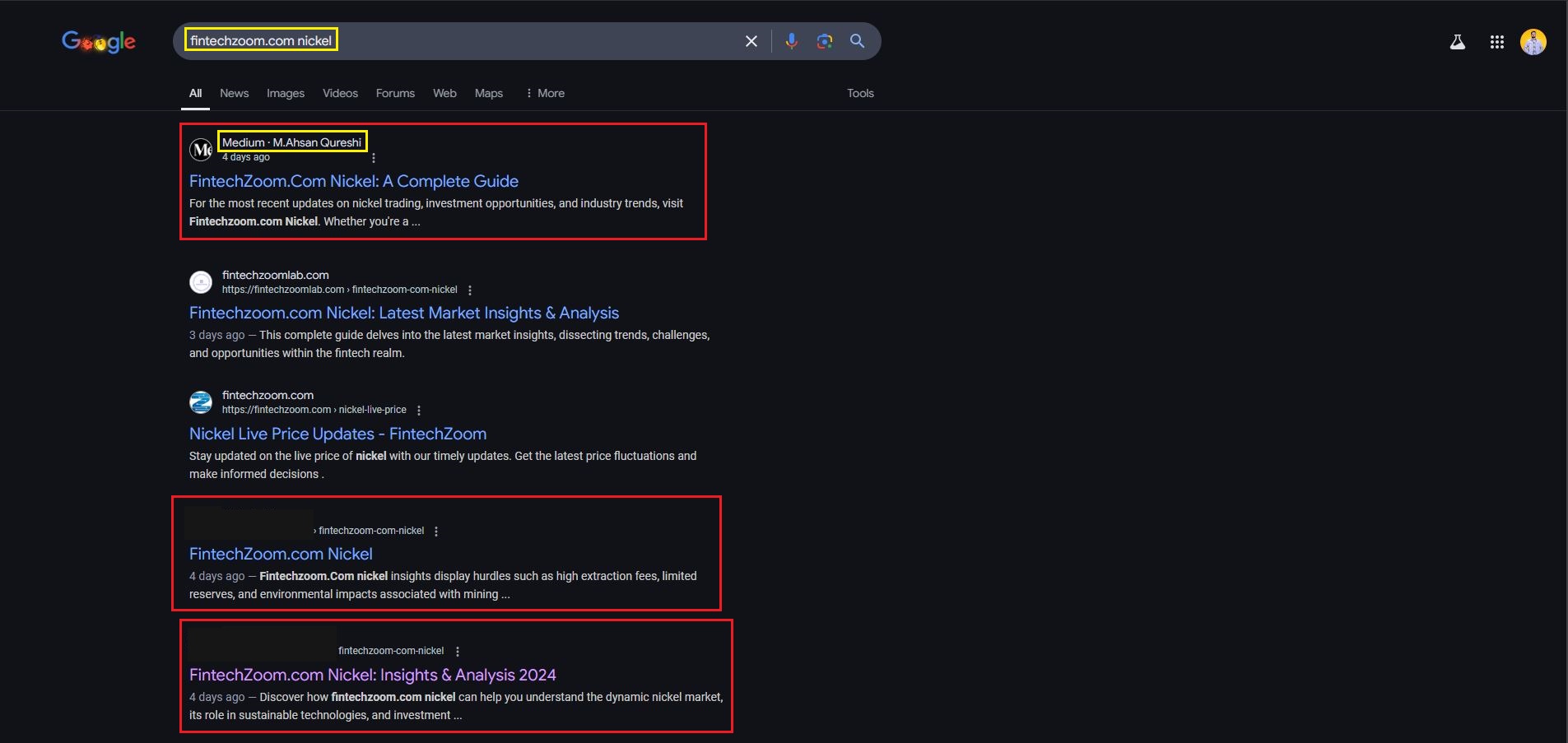Click the Google logo
The height and width of the screenshot is (743, 1568).
(x=99, y=41)
